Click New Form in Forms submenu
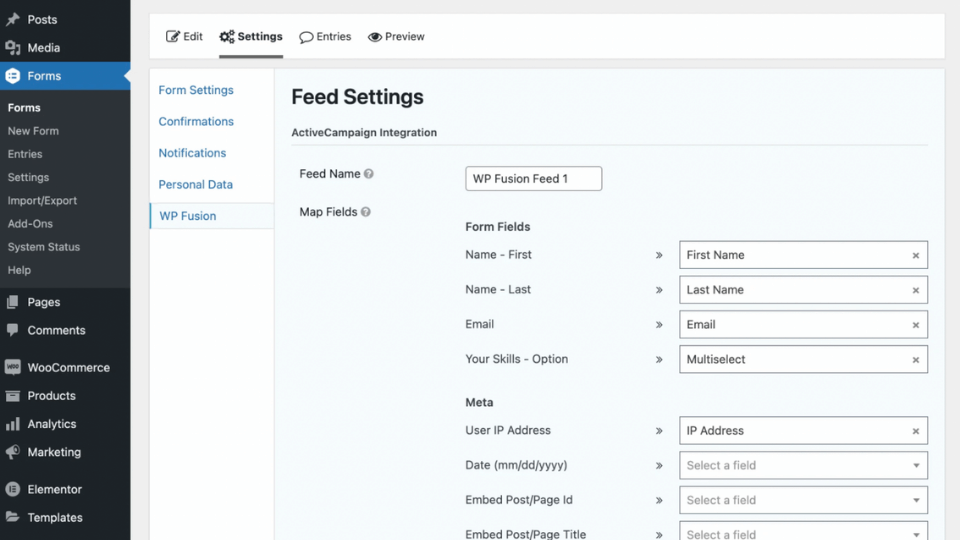The height and width of the screenshot is (540, 960). pyautogui.click(x=33, y=131)
